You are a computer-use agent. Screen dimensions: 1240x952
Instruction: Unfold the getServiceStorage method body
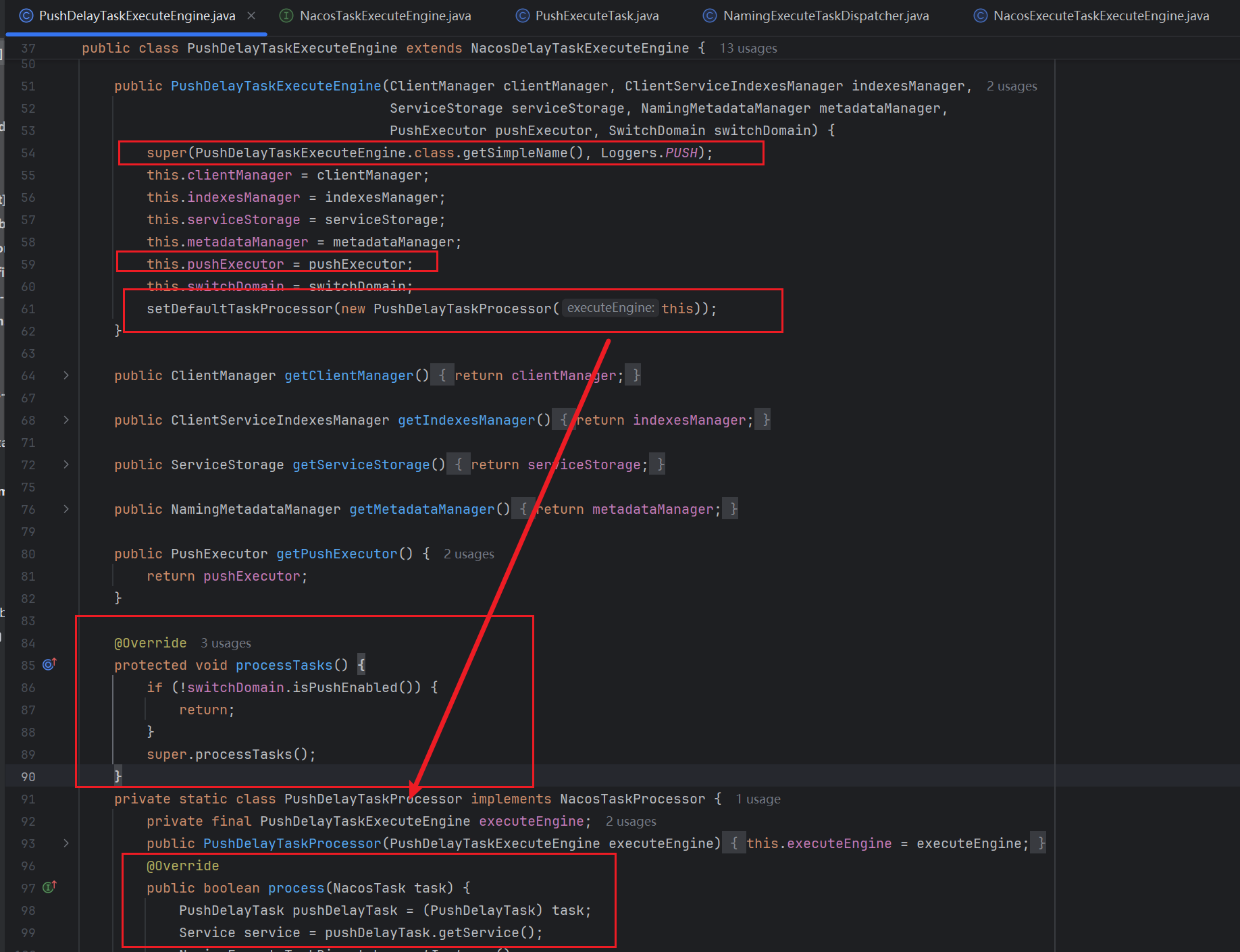click(x=66, y=465)
